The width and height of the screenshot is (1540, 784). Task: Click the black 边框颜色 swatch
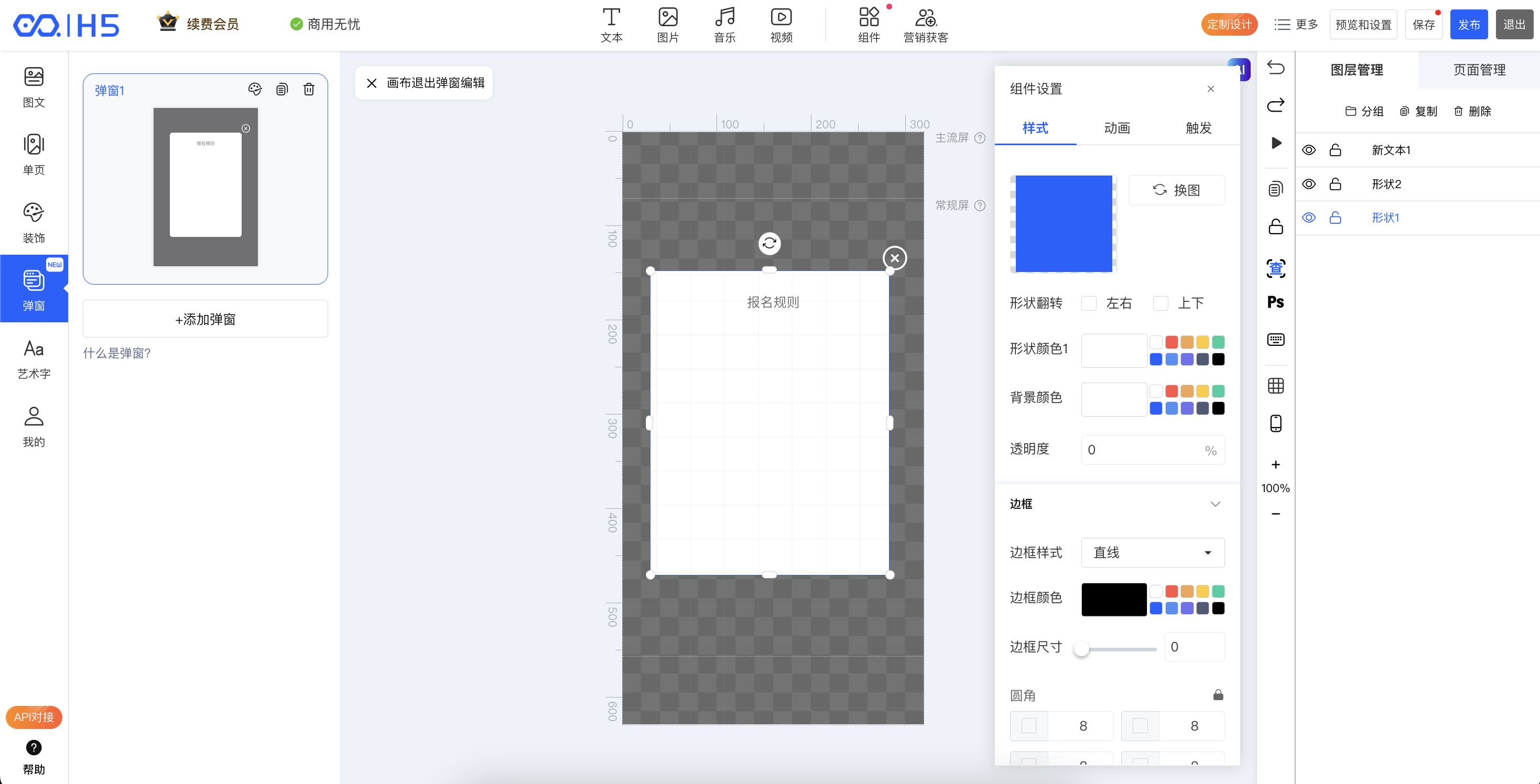tap(1114, 600)
